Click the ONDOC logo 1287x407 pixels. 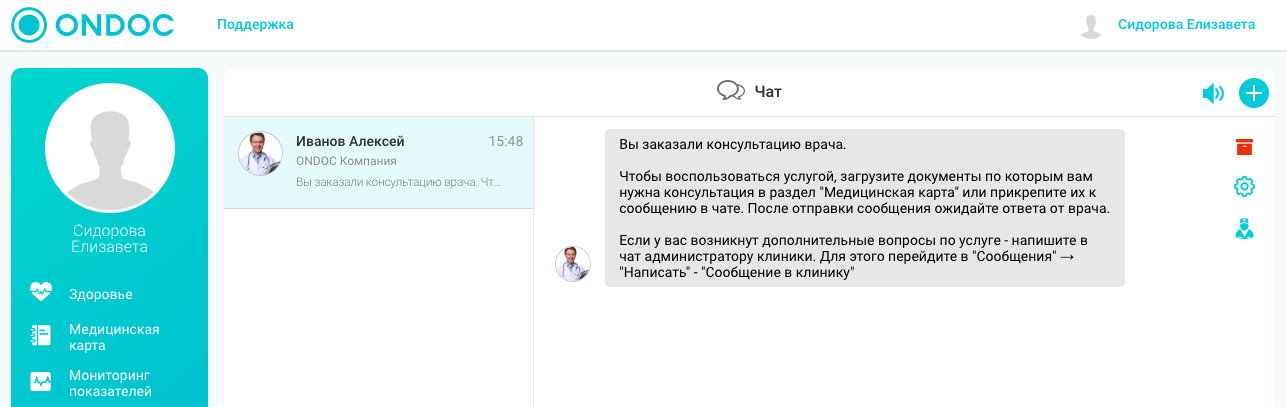[x=91, y=25]
